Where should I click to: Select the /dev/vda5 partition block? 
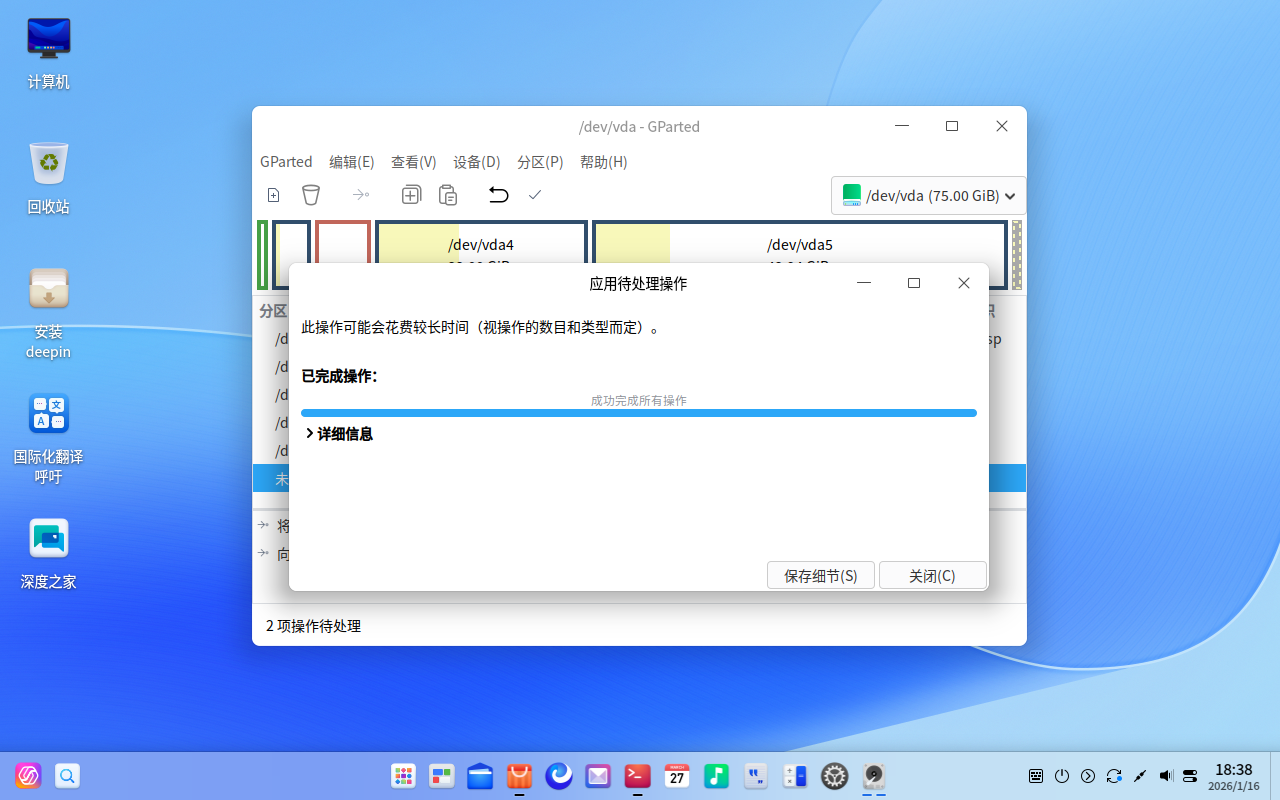(800, 245)
